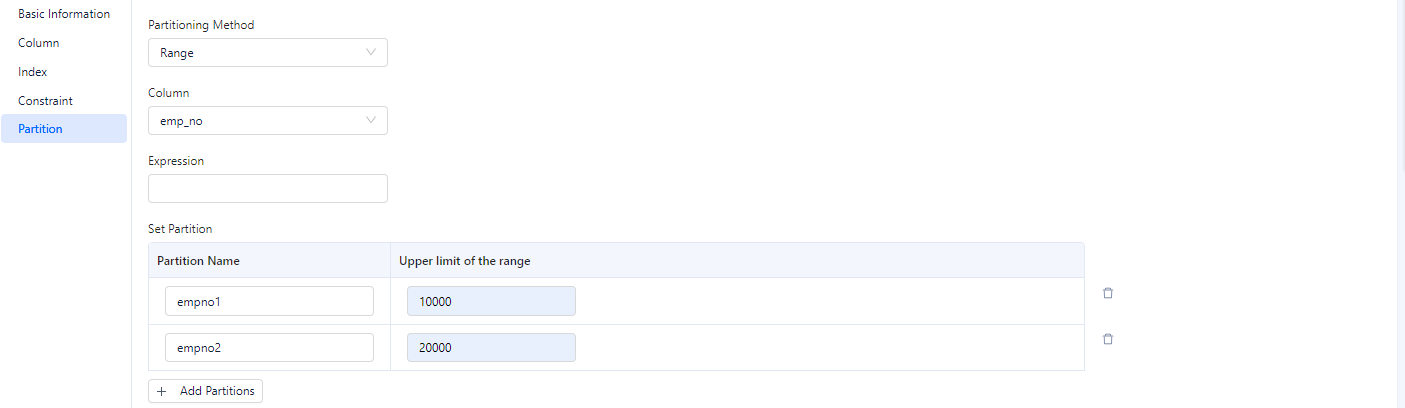Image resolution: width=1405 pixels, height=408 pixels.
Task: Click the empno1 partition name field
Action: tap(269, 301)
